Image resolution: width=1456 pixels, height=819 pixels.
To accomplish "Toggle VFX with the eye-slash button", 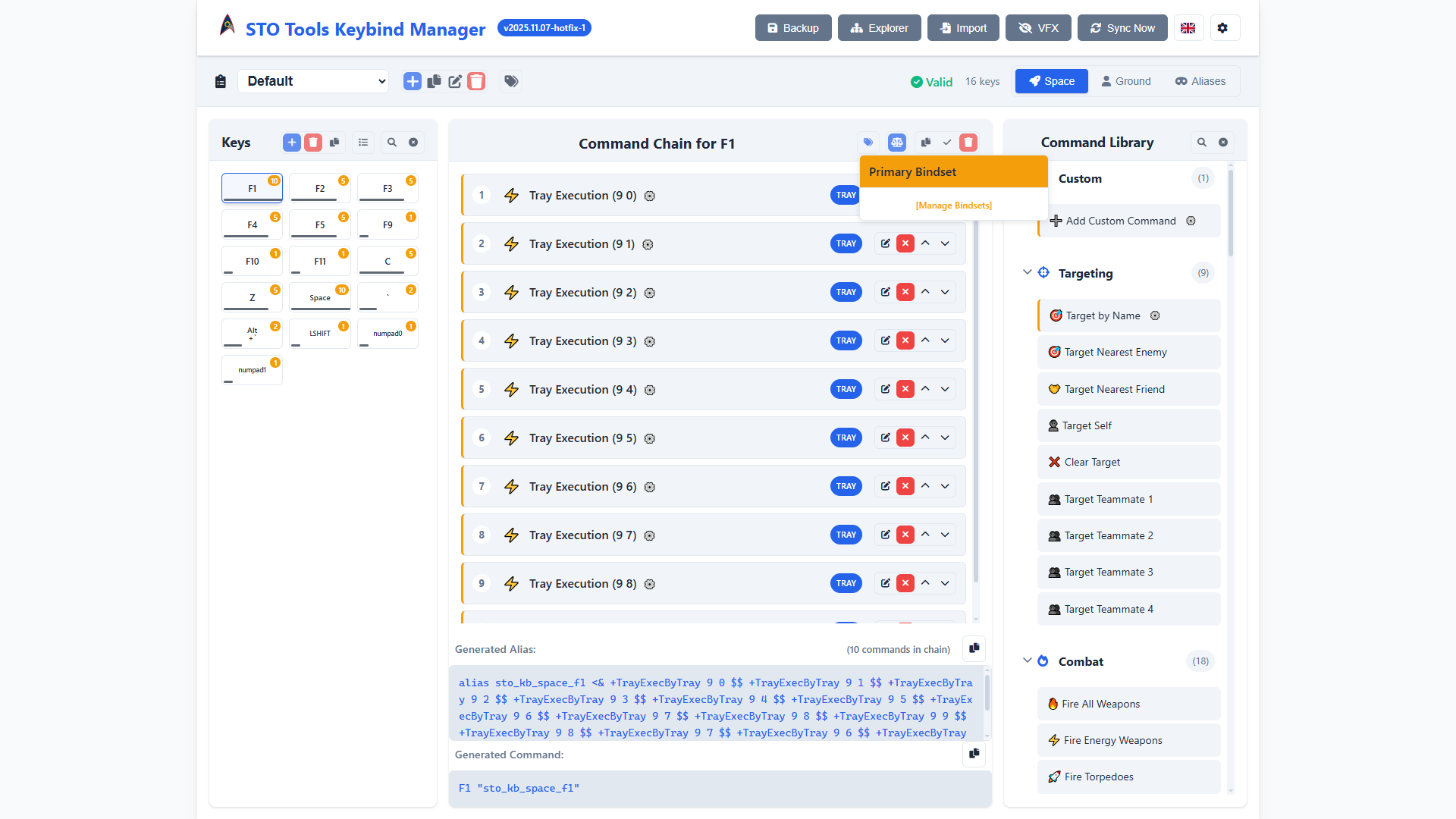I will (x=1037, y=27).
